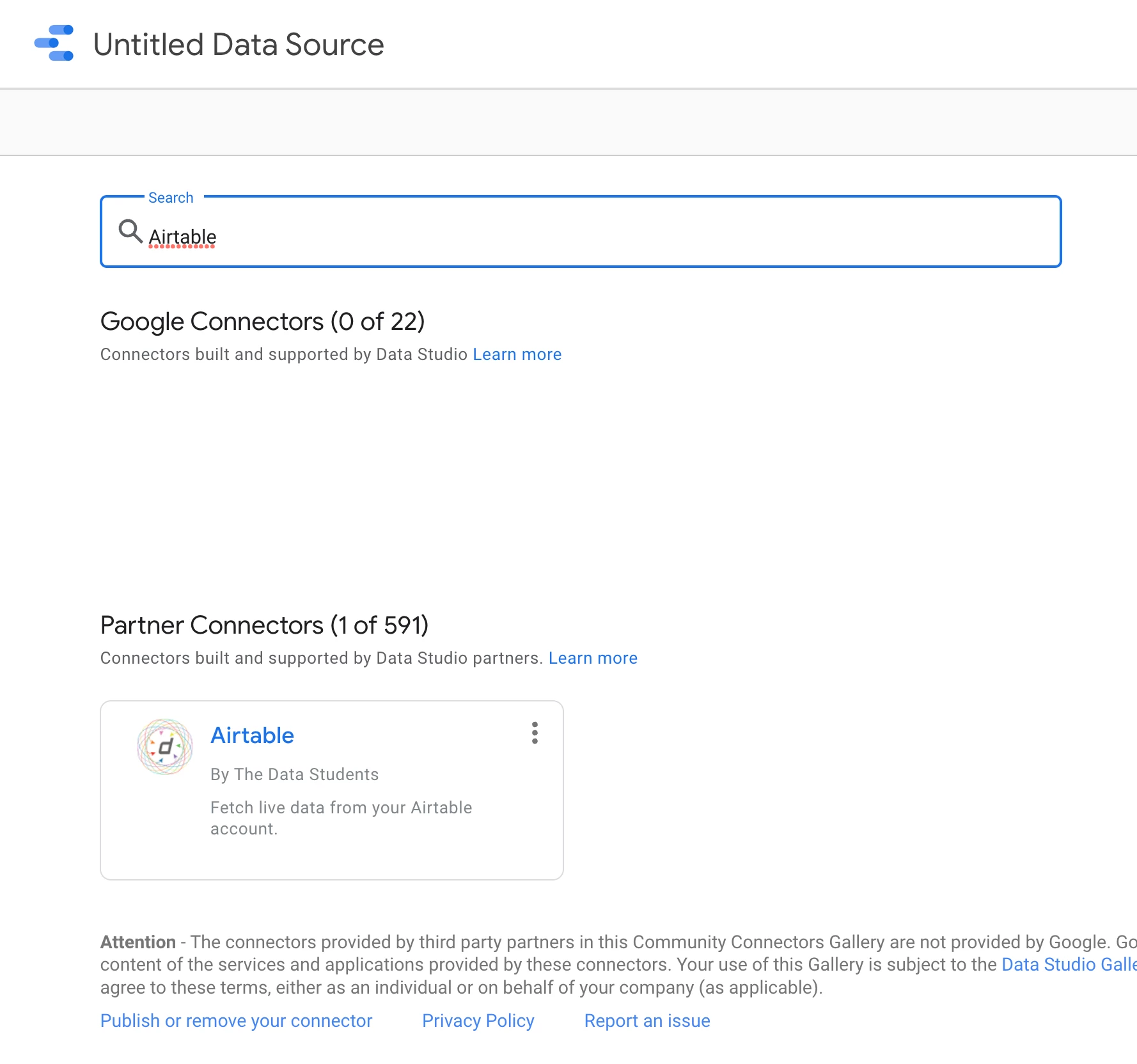Image resolution: width=1137 pixels, height=1064 pixels.
Task: Click the bold Attention notice text
Action: point(138,942)
